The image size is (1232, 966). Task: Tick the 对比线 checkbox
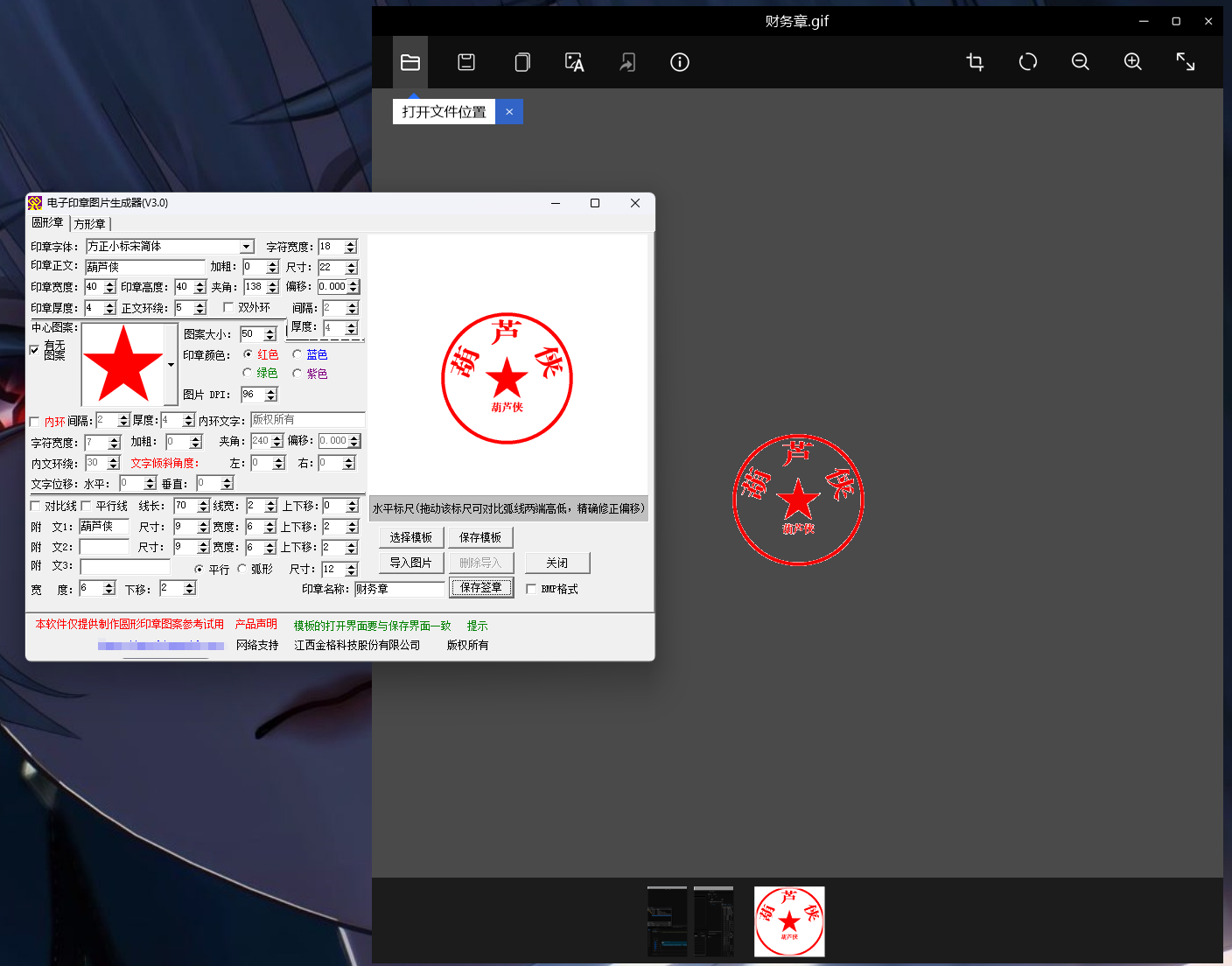[35, 506]
